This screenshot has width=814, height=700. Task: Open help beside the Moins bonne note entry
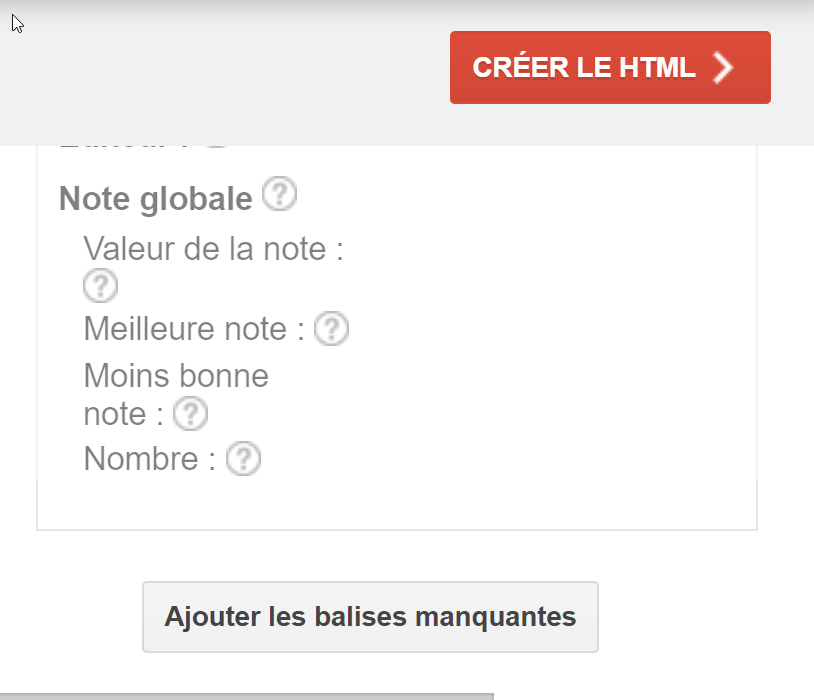[x=190, y=413]
